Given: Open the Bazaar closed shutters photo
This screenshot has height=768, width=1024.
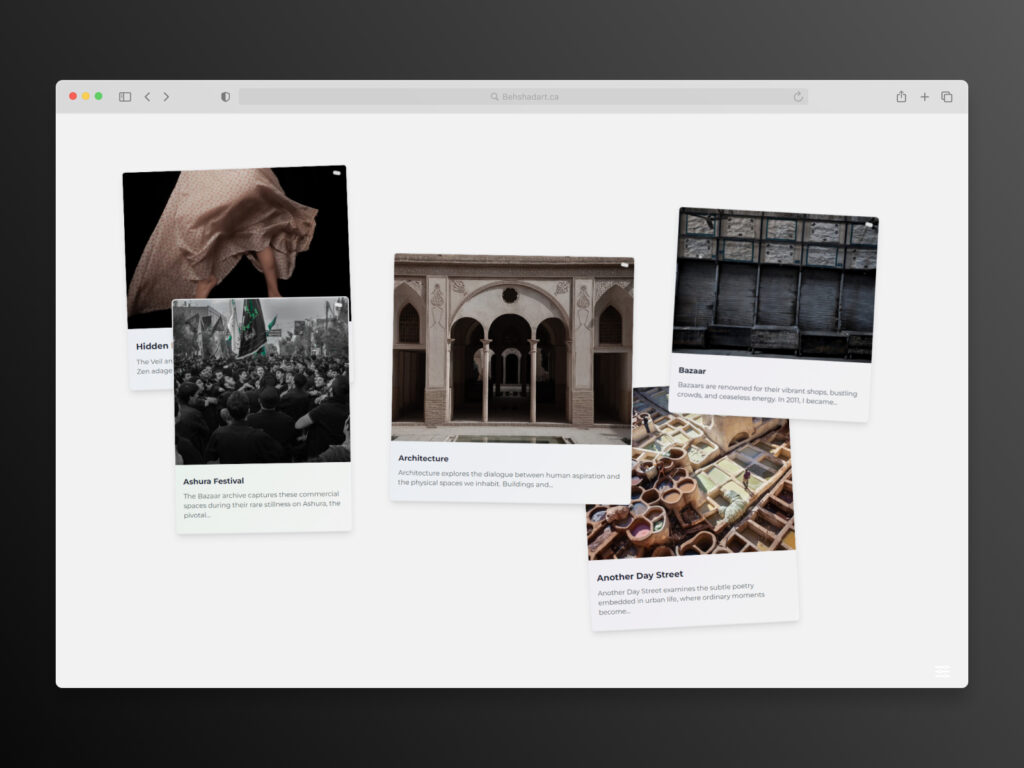Looking at the screenshot, I should pos(775,283).
